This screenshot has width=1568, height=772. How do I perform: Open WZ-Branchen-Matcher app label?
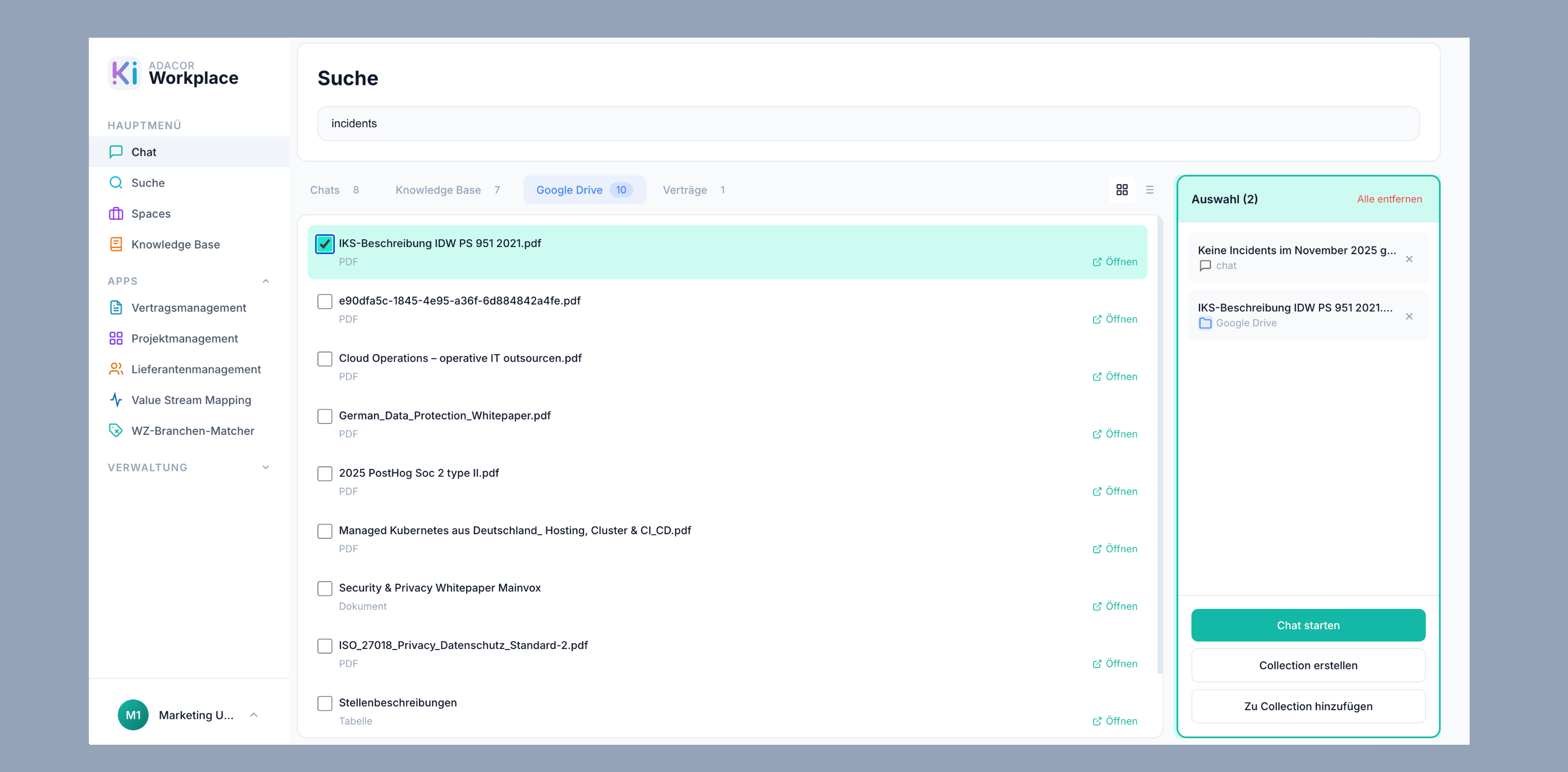click(192, 430)
